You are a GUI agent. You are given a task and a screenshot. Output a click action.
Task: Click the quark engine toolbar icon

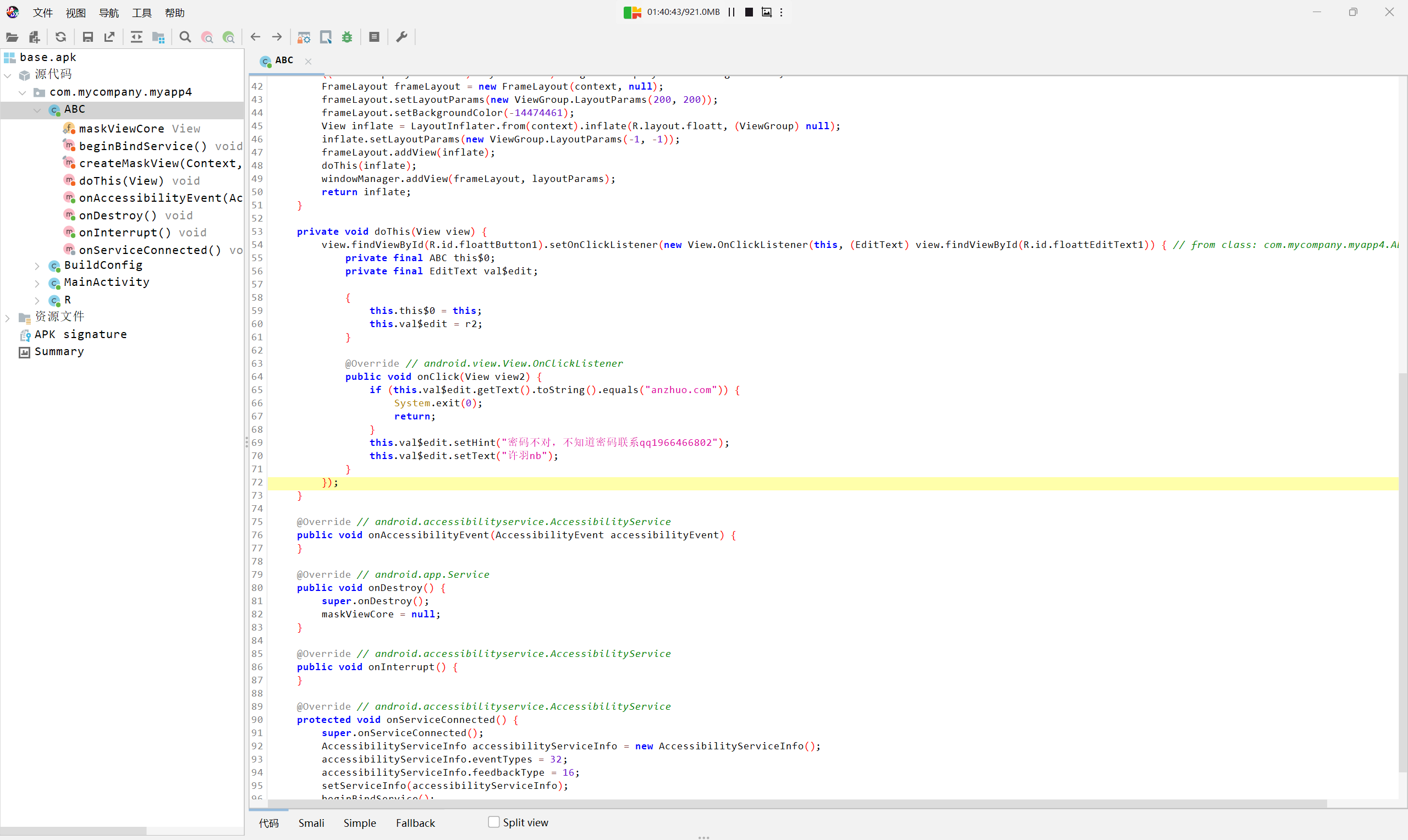tap(326, 37)
